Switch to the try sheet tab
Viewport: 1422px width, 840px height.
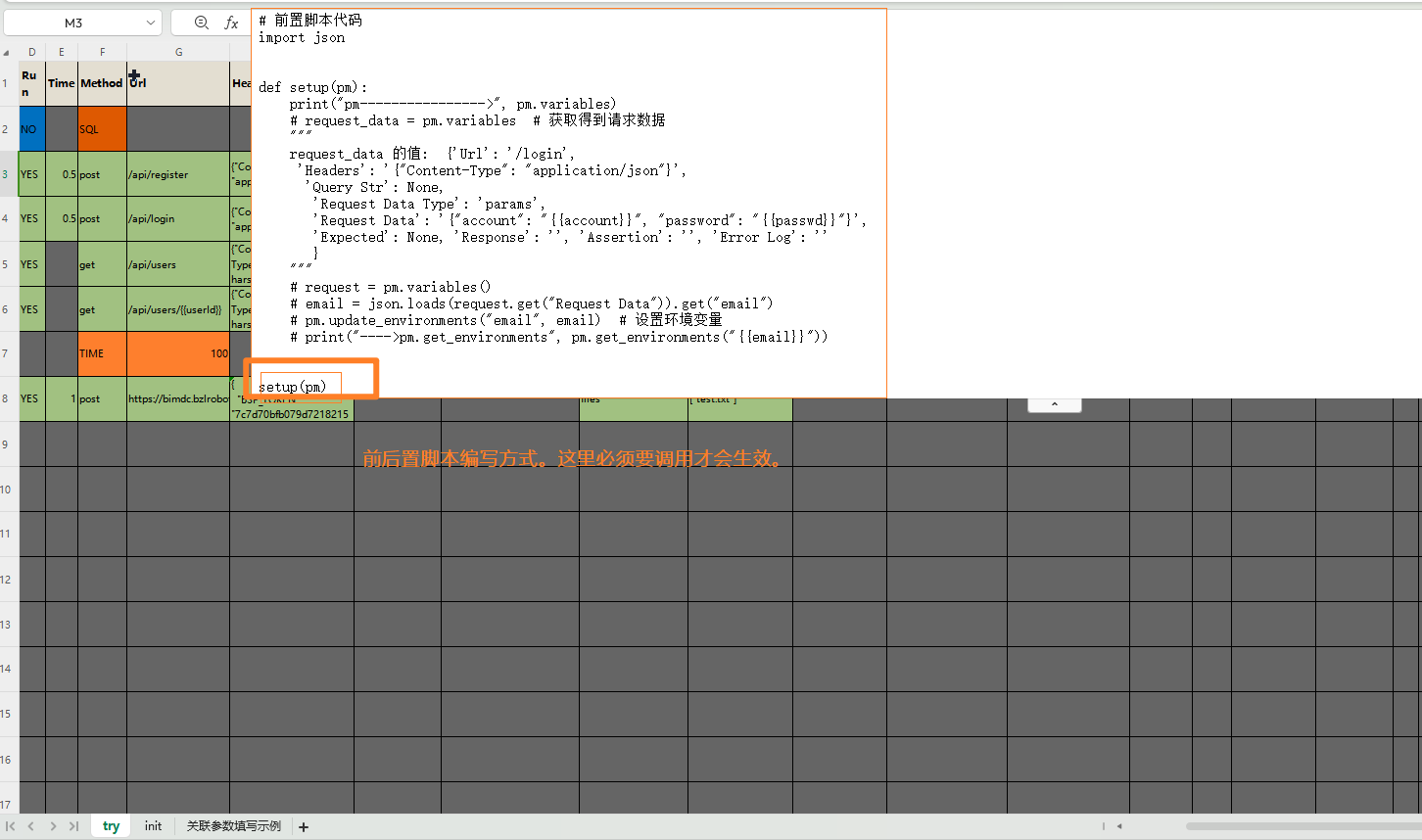(111, 826)
